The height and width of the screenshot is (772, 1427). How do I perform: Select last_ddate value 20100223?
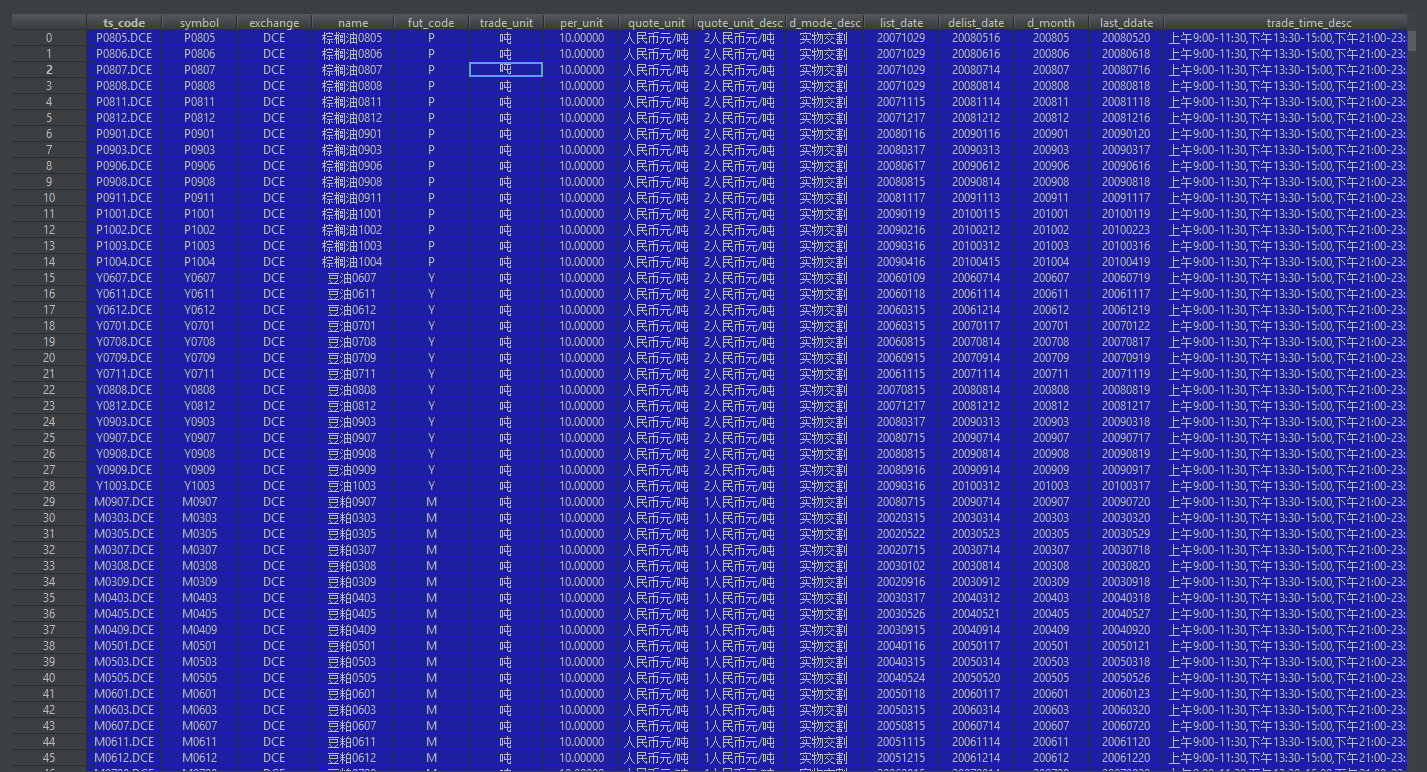(x=1126, y=230)
